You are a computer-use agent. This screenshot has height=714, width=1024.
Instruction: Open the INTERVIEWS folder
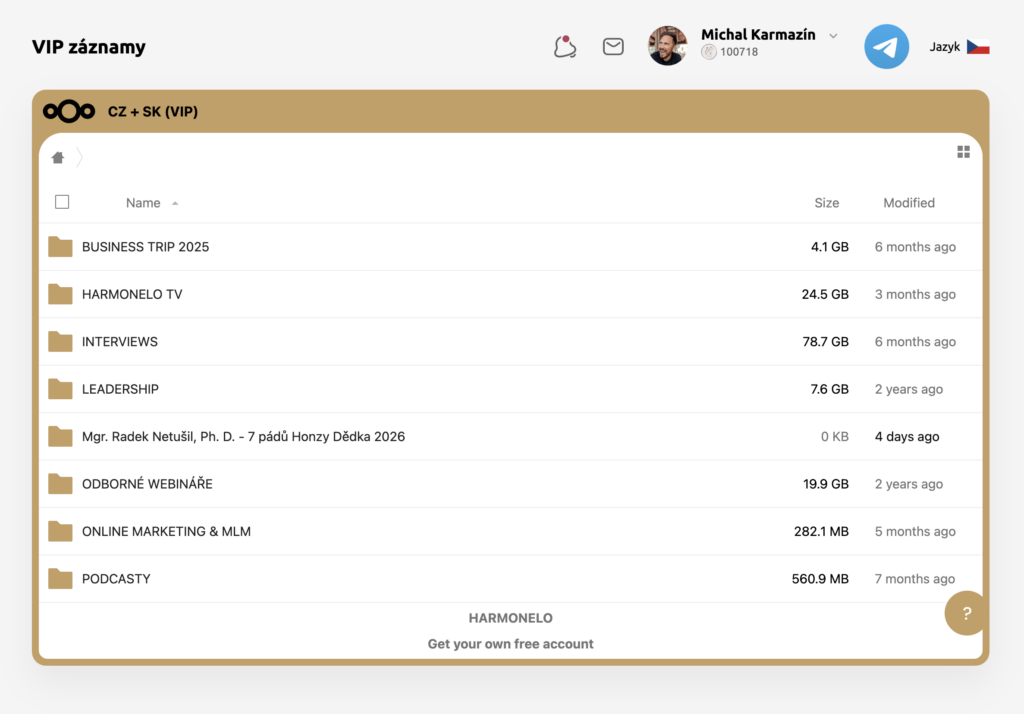click(x=120, y=342)
